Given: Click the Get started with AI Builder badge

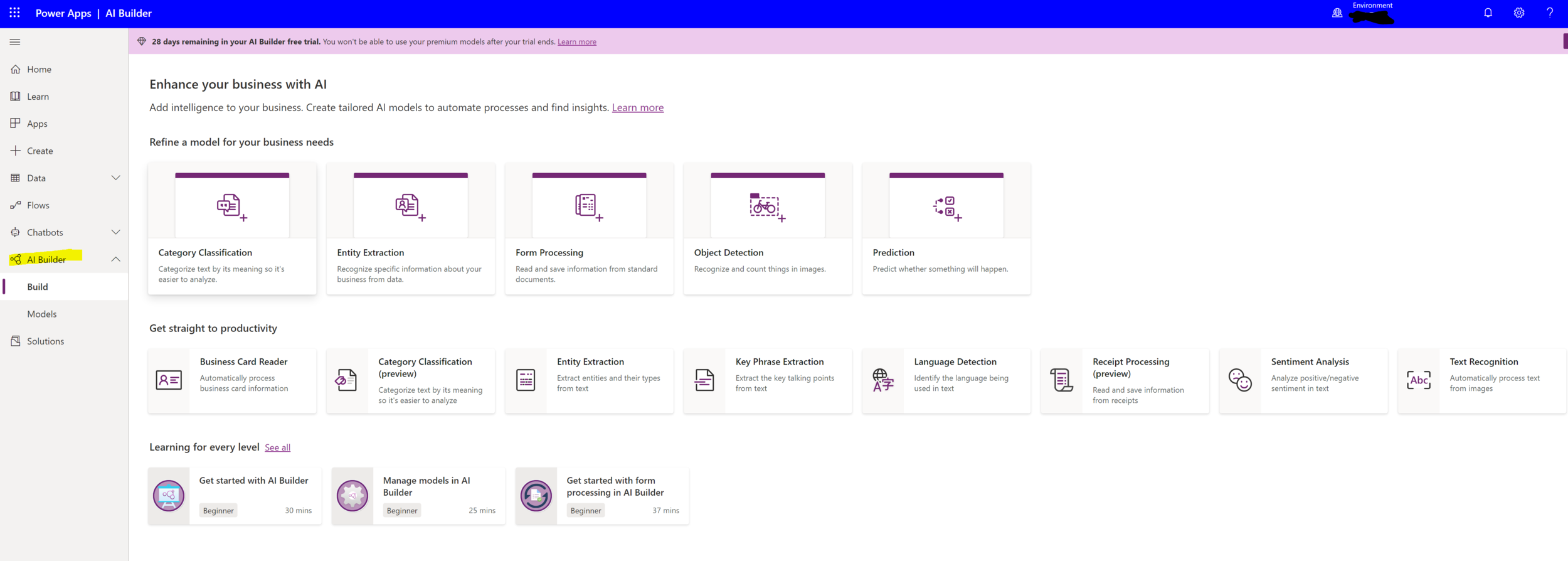Looking at the screenshot, I should pos(169,496).
